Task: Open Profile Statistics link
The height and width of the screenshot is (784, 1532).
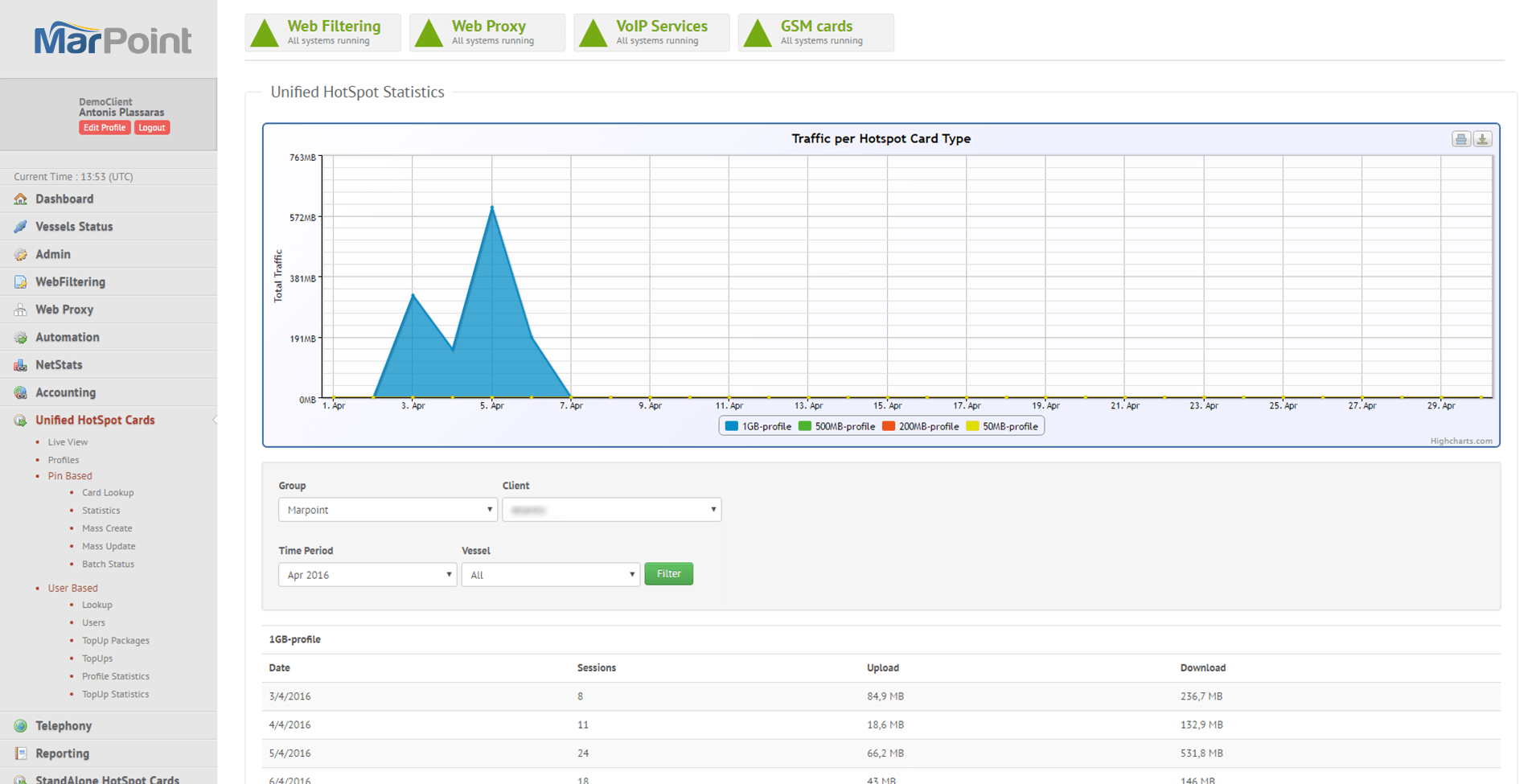Action: click(116, 676)
